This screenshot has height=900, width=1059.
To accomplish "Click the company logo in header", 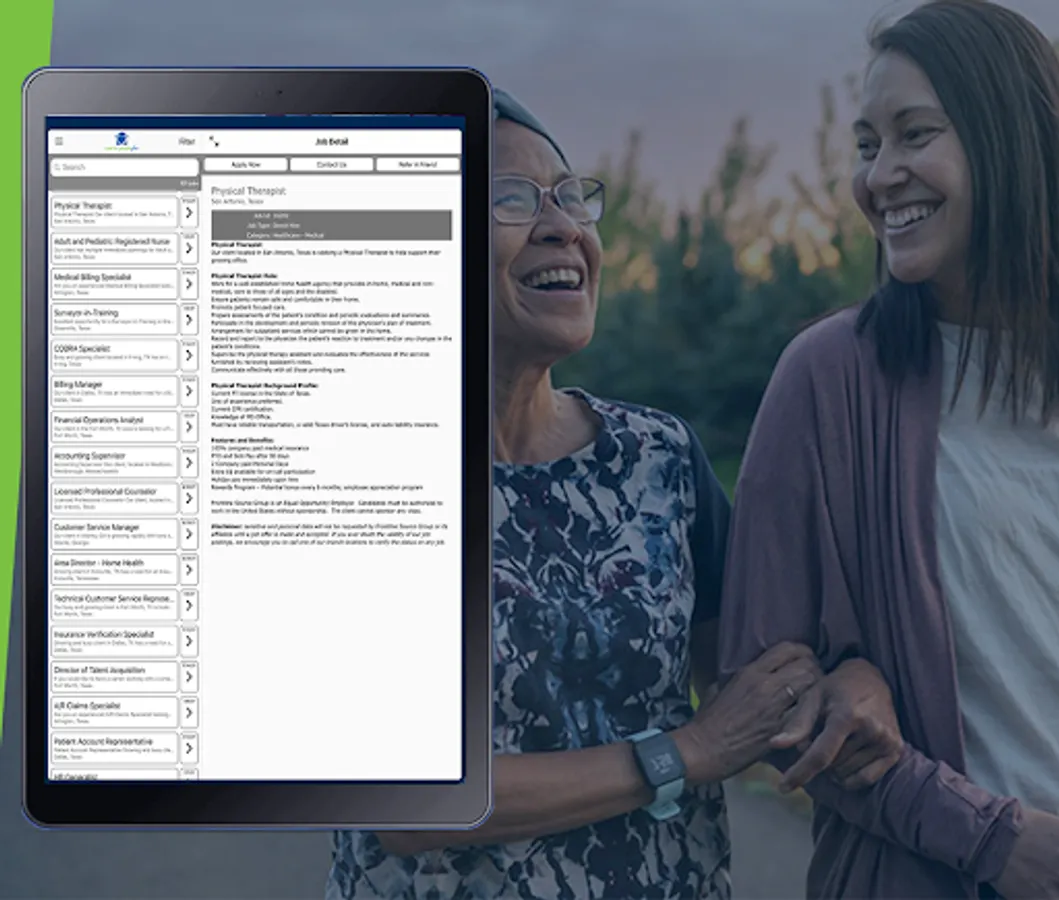I will click(122, 141).
